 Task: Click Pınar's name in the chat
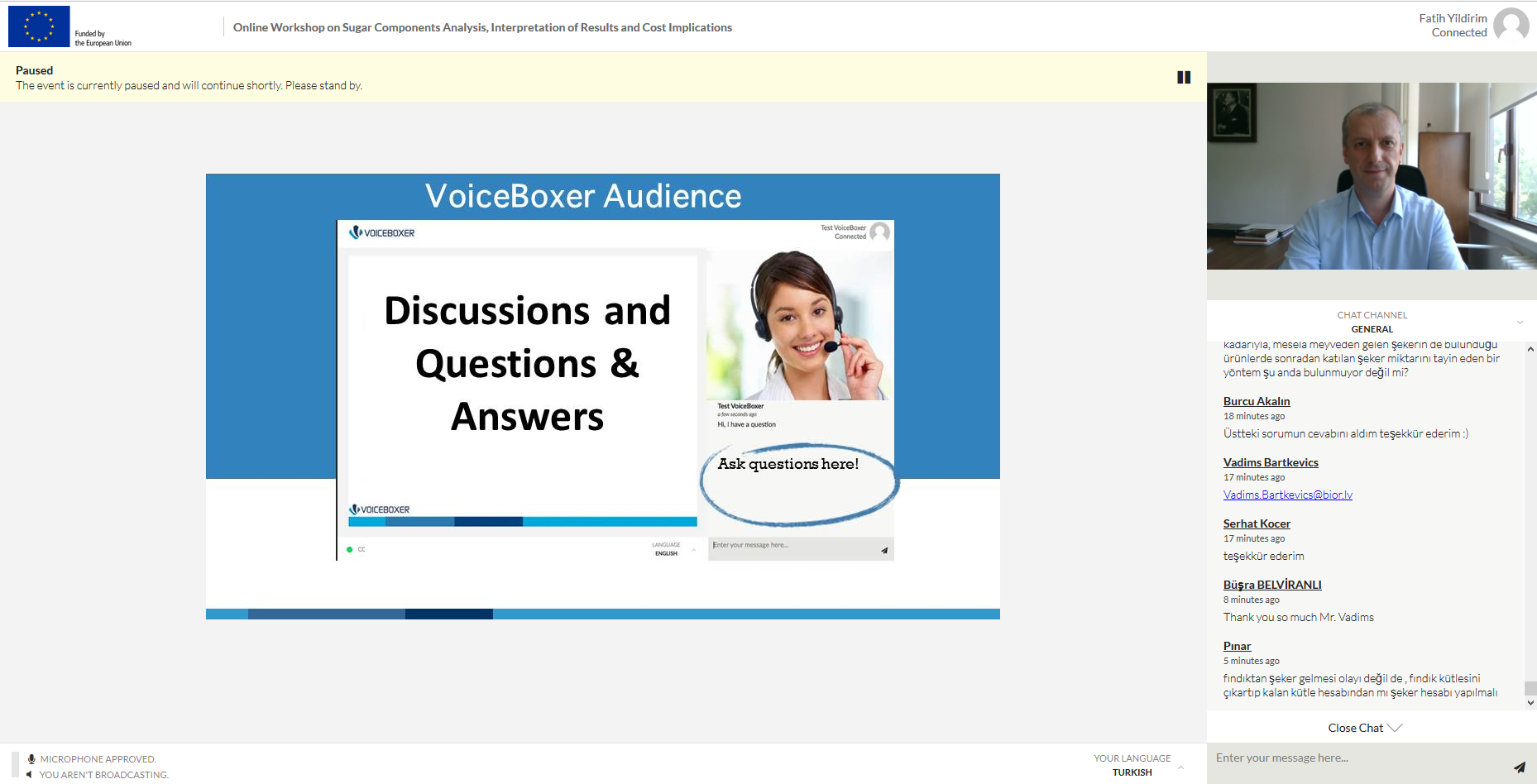[1237, 646]
